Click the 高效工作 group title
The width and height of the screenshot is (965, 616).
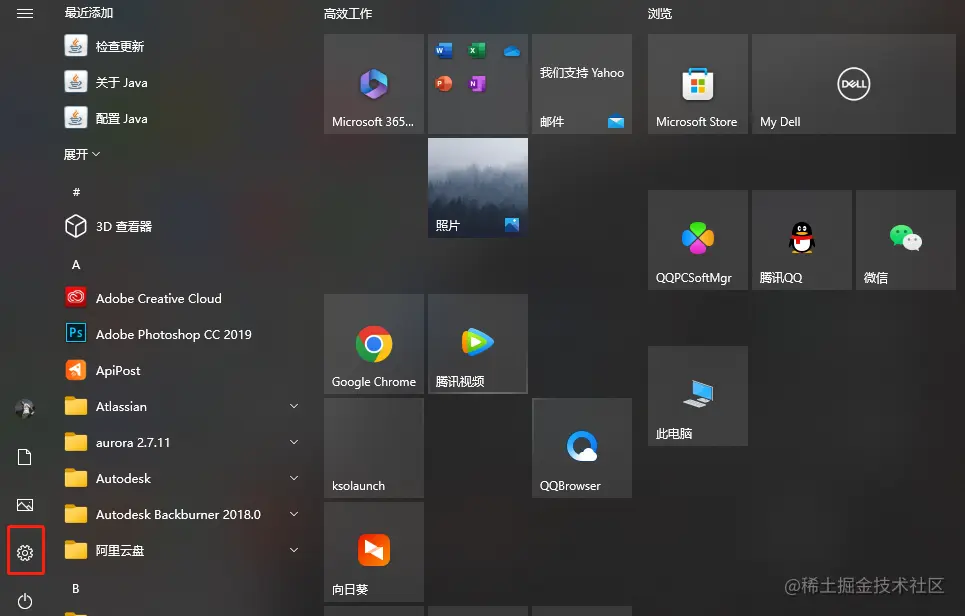pyautogui.click(x=348, y=14)
